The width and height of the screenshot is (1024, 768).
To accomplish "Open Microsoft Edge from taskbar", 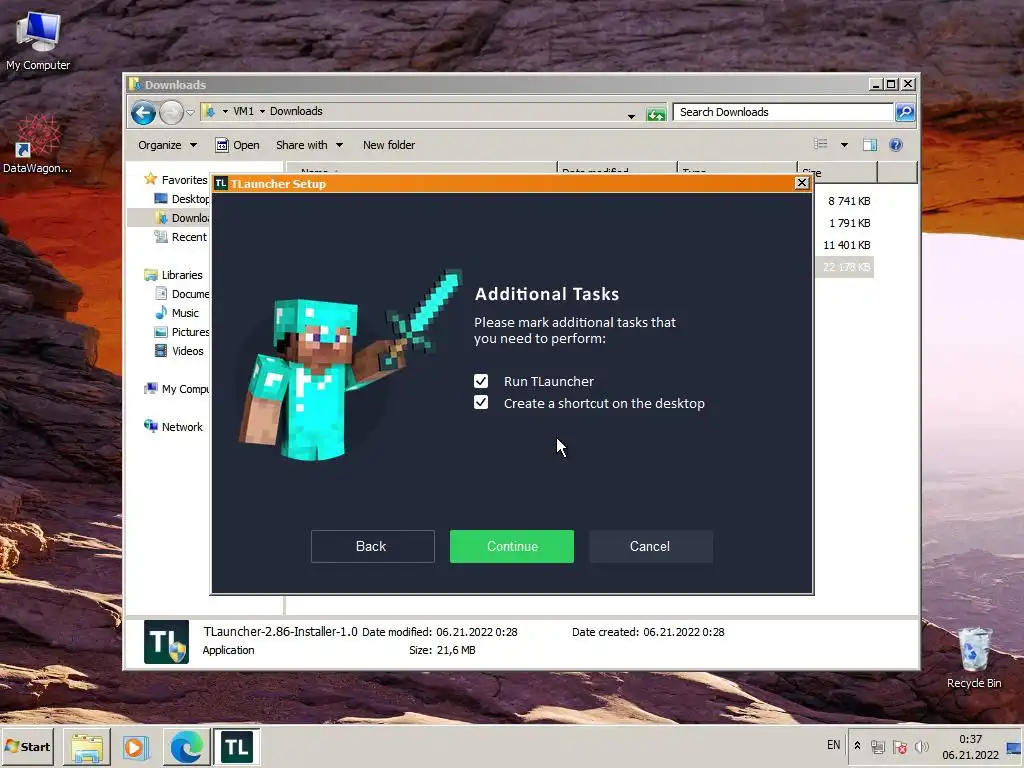I will point(186,746).
